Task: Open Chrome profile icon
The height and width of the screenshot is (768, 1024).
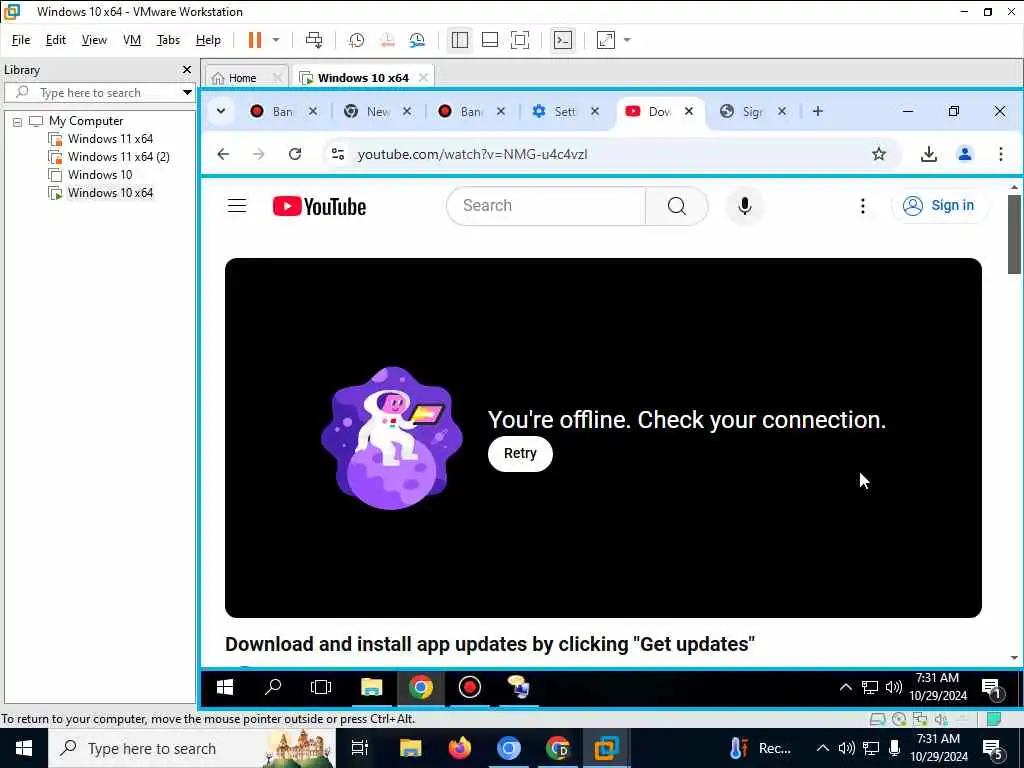Action: coord(965,154)
